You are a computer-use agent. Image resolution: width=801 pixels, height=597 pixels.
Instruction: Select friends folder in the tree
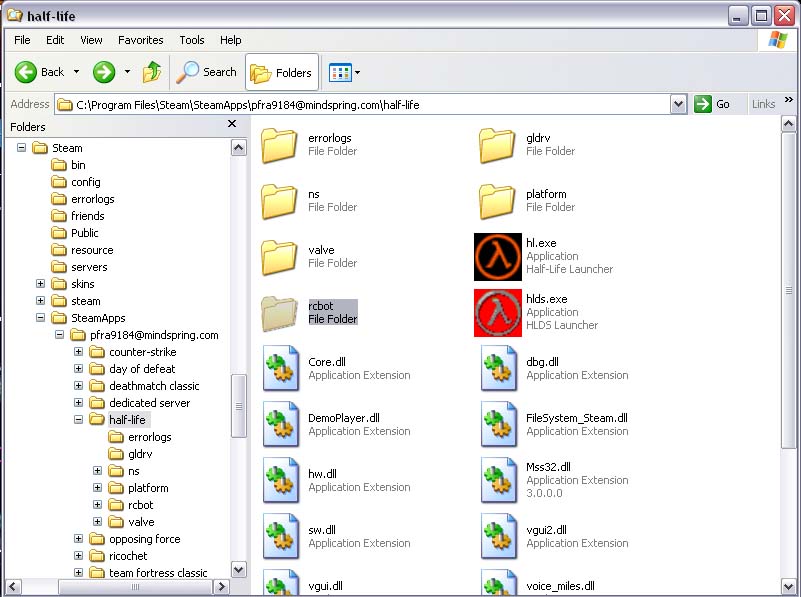78,216
